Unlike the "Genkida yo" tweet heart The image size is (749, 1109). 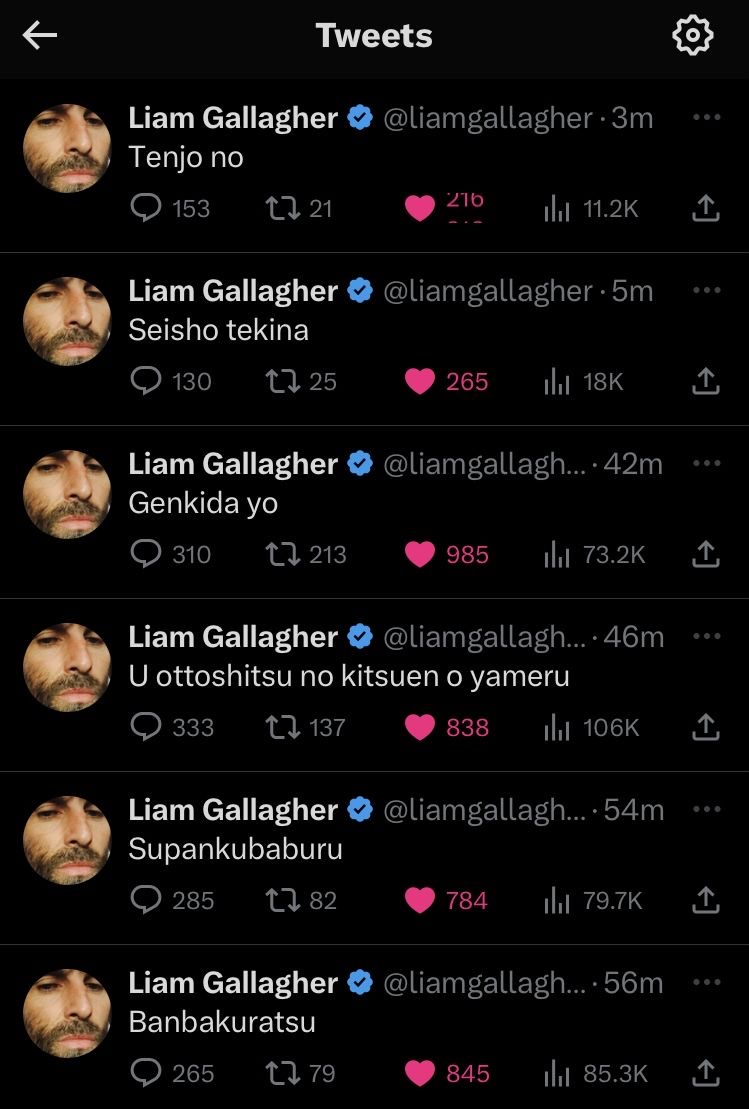coord(419,554)
